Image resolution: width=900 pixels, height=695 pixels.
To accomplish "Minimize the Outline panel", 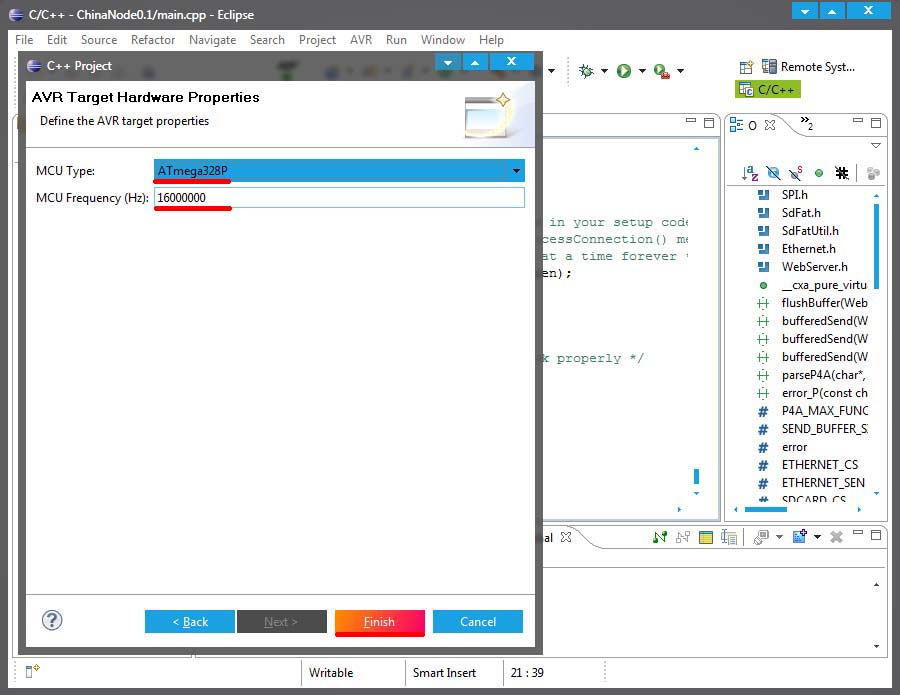I will click(x=858, y=121).
